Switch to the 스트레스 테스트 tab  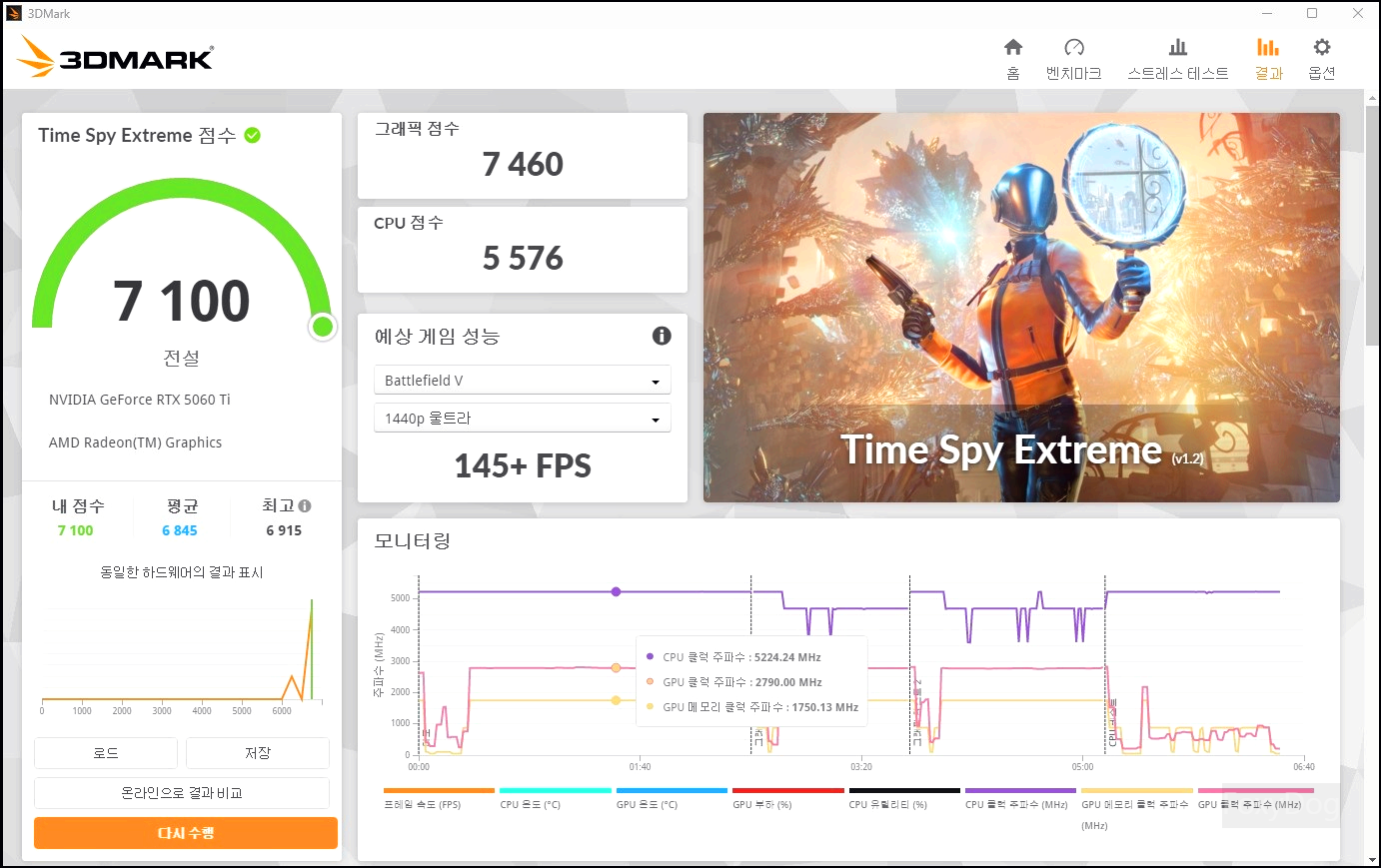(x=1178, y=59)
